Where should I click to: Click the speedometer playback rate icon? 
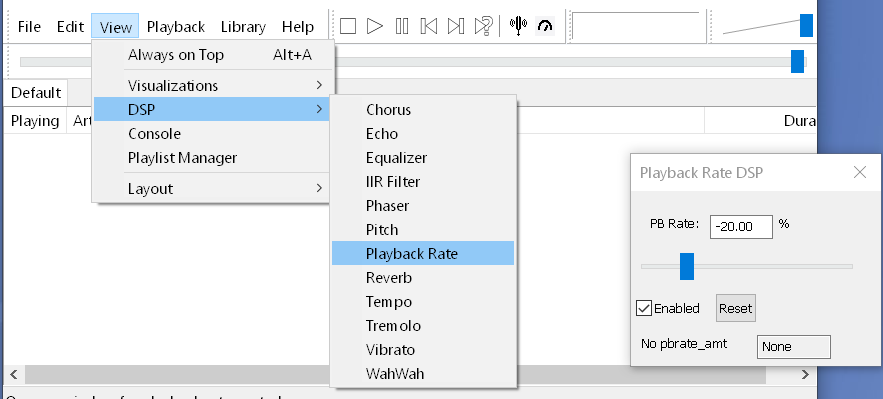(x=545, y=26)
